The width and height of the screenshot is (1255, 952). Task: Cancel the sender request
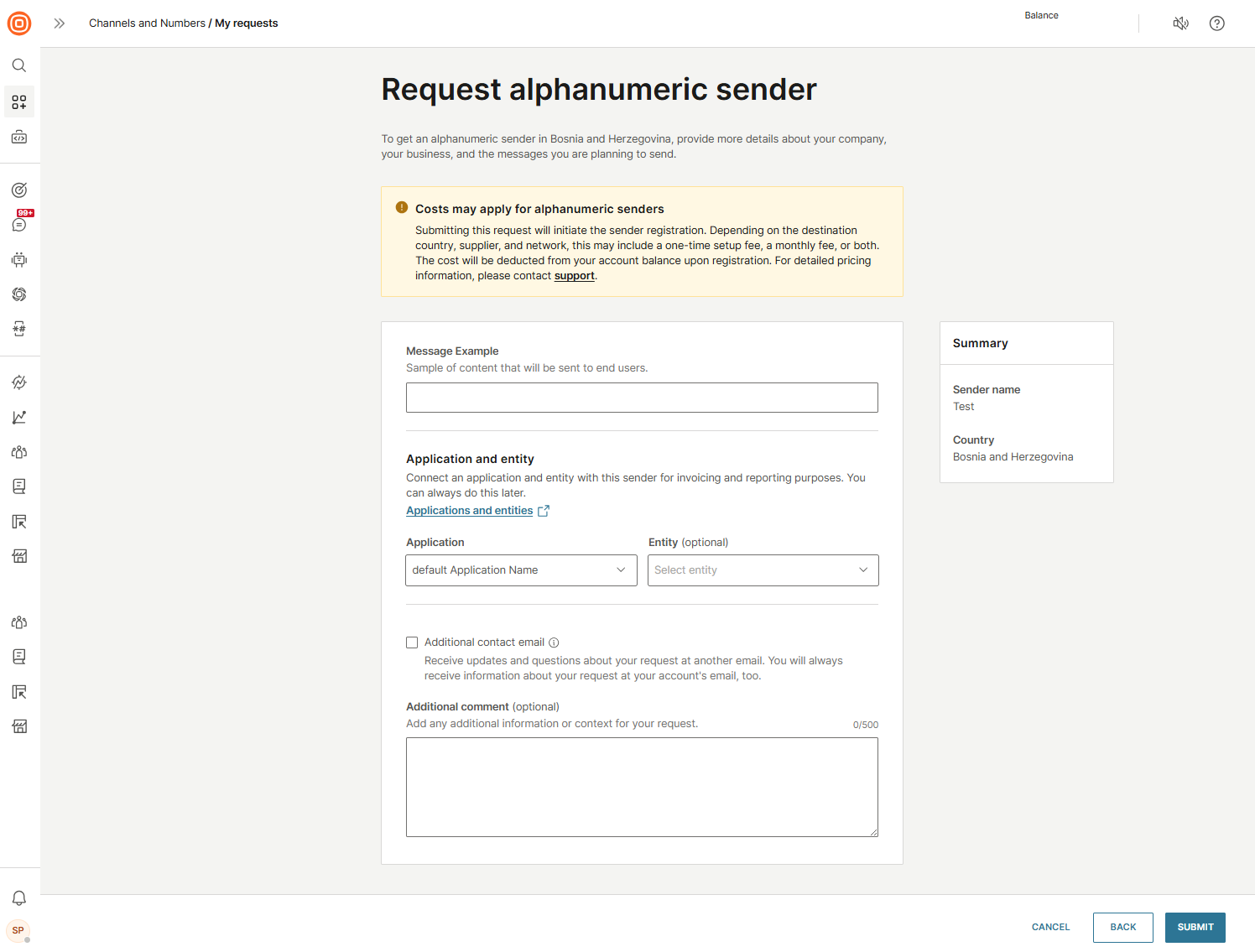tap(1050, 928)
